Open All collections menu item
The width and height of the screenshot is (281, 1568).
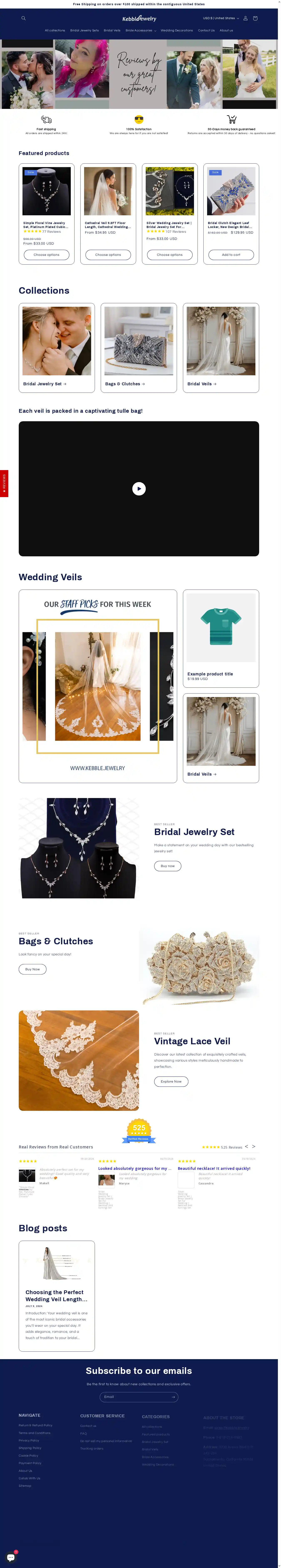pyautogui.click(x=55, y=30)
